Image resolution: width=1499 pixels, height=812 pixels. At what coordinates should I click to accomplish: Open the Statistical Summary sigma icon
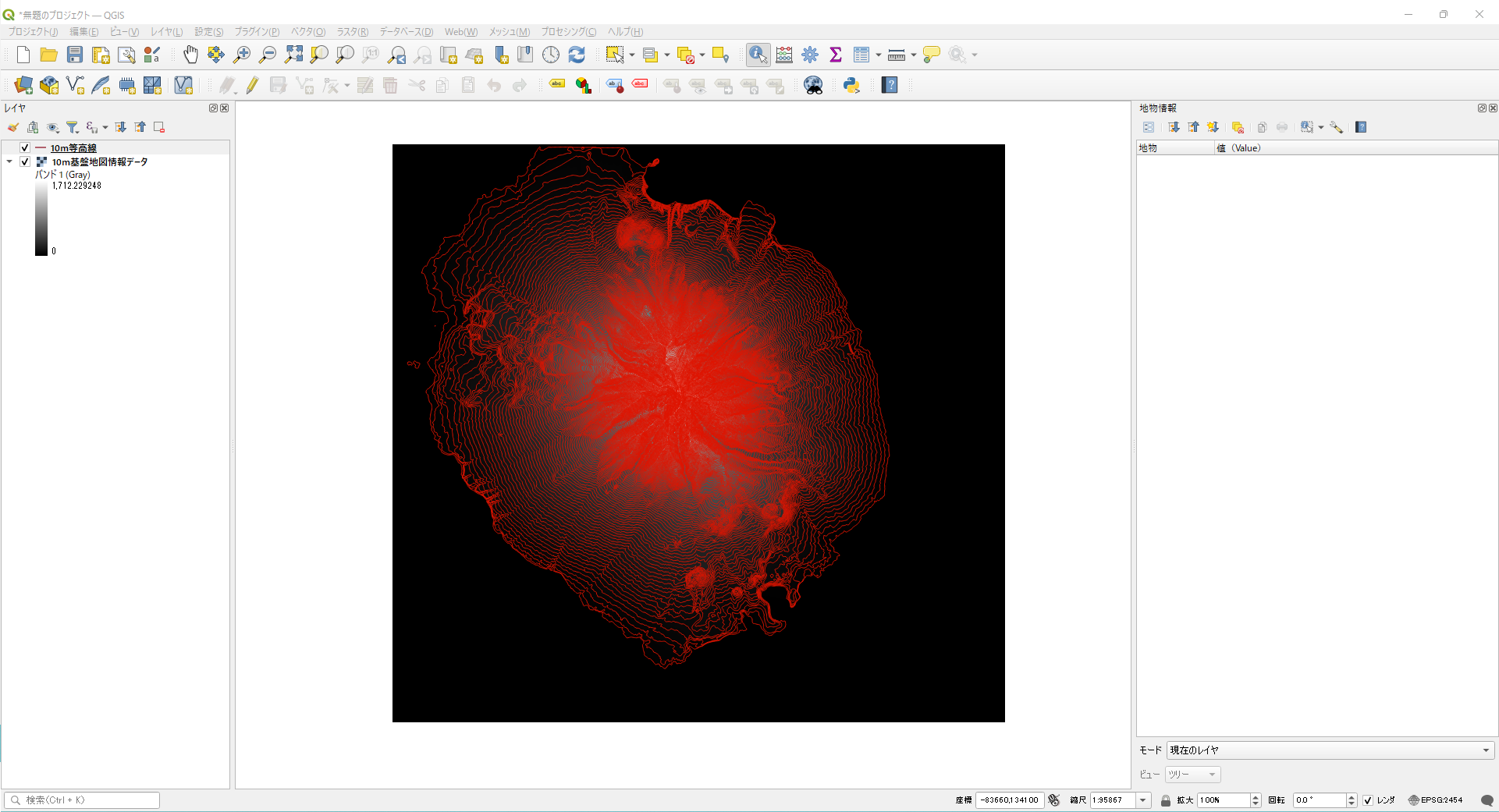[836, 55]
